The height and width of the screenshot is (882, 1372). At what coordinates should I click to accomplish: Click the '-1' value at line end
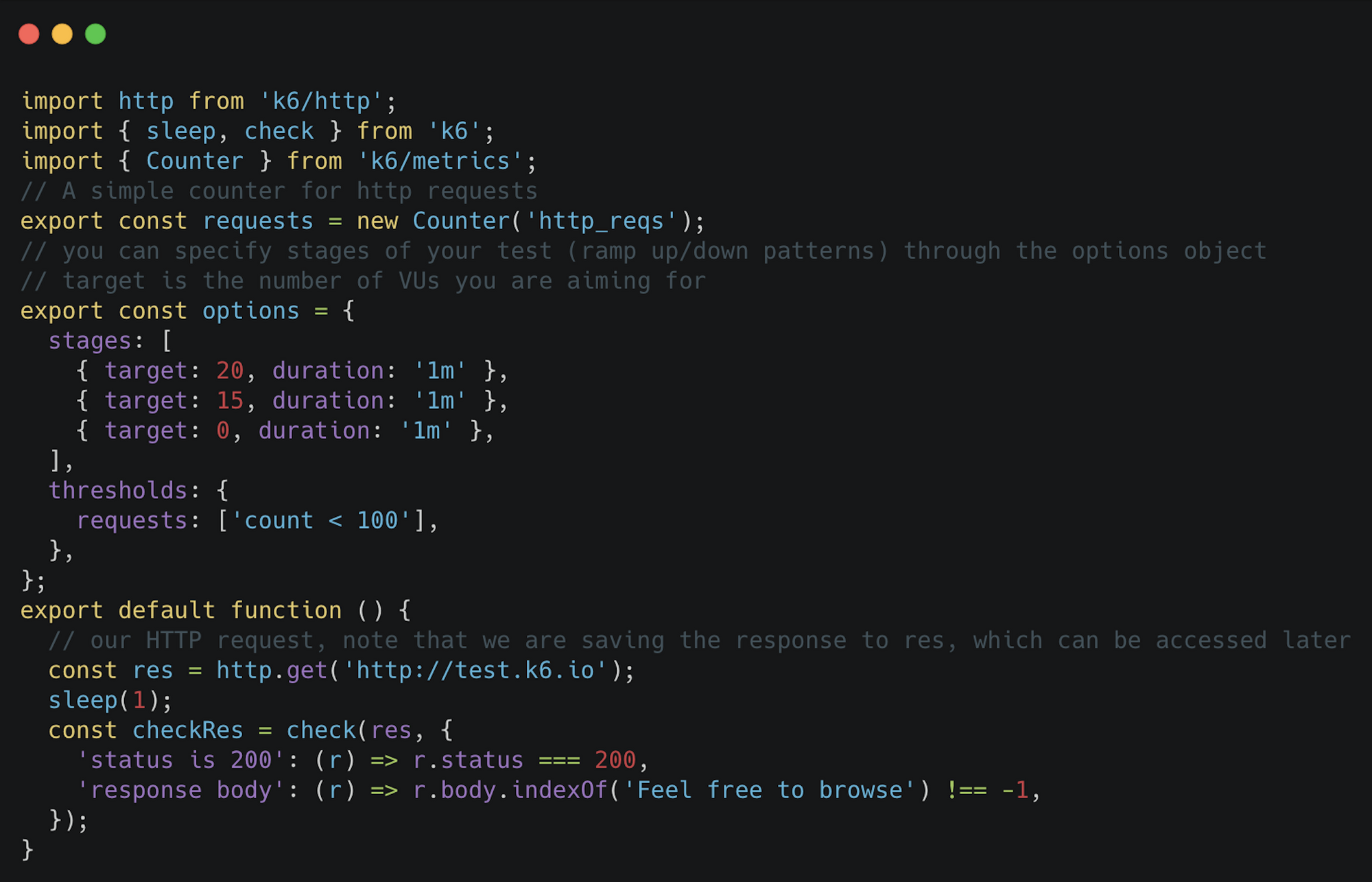point(1015,791)
